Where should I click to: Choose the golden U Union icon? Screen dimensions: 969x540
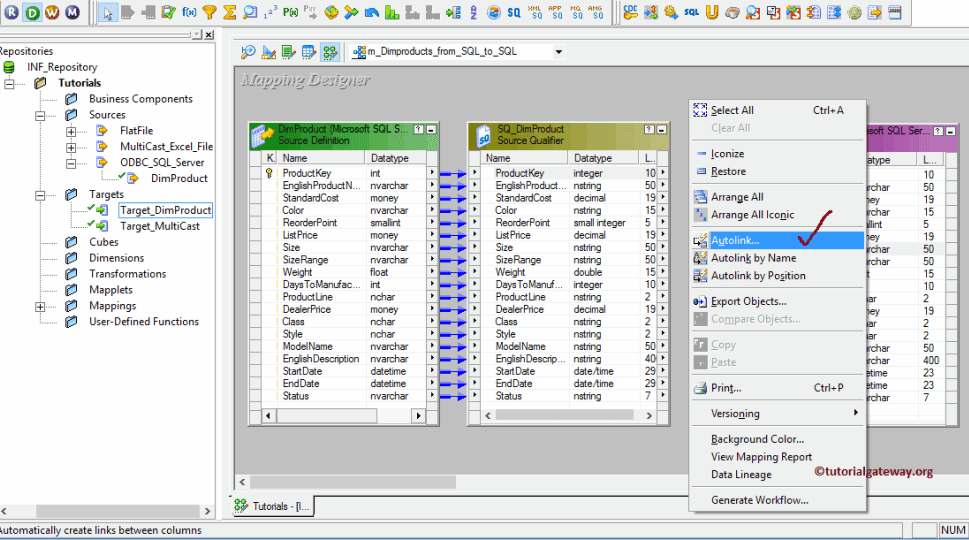(712, 12)
